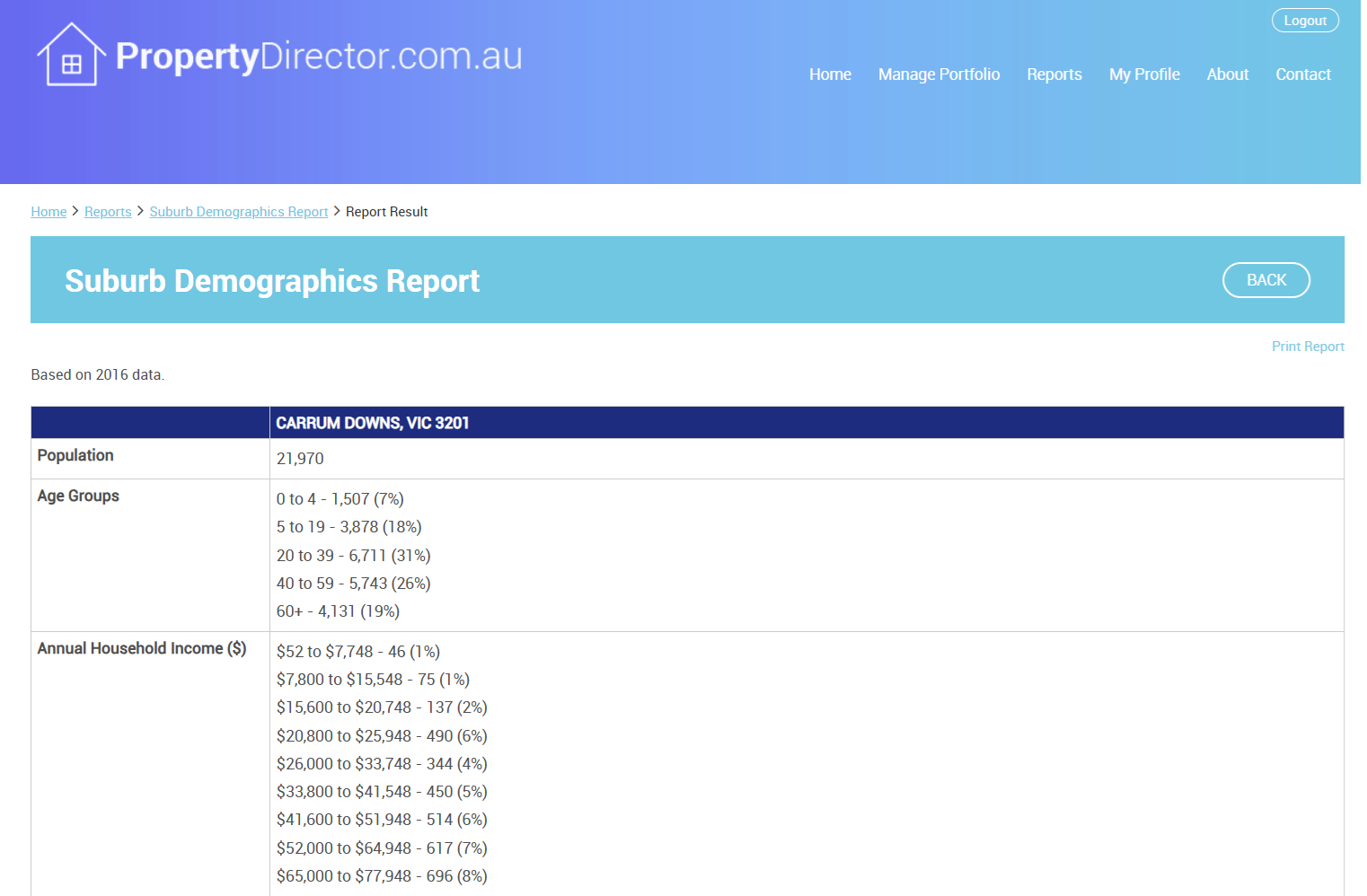Viewport: 1367px width, 896px height.
Task: Click the Print Report link
Action: pos(1307,347)
